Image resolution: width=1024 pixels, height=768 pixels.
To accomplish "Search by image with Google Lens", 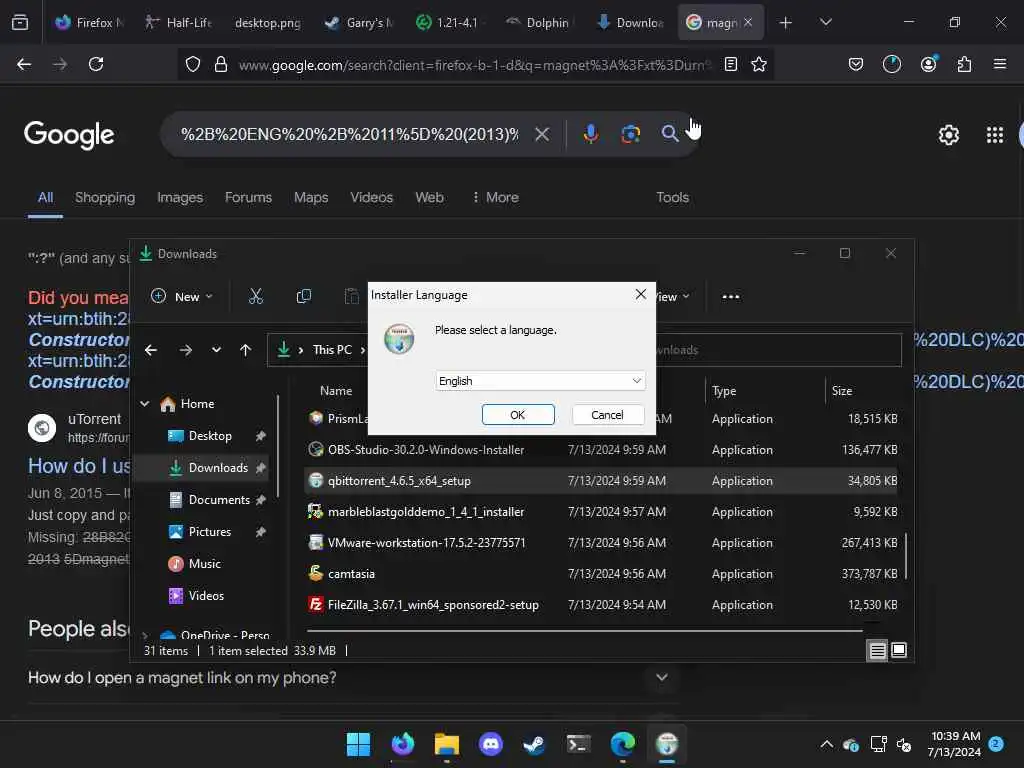I will tap(630, 134).
